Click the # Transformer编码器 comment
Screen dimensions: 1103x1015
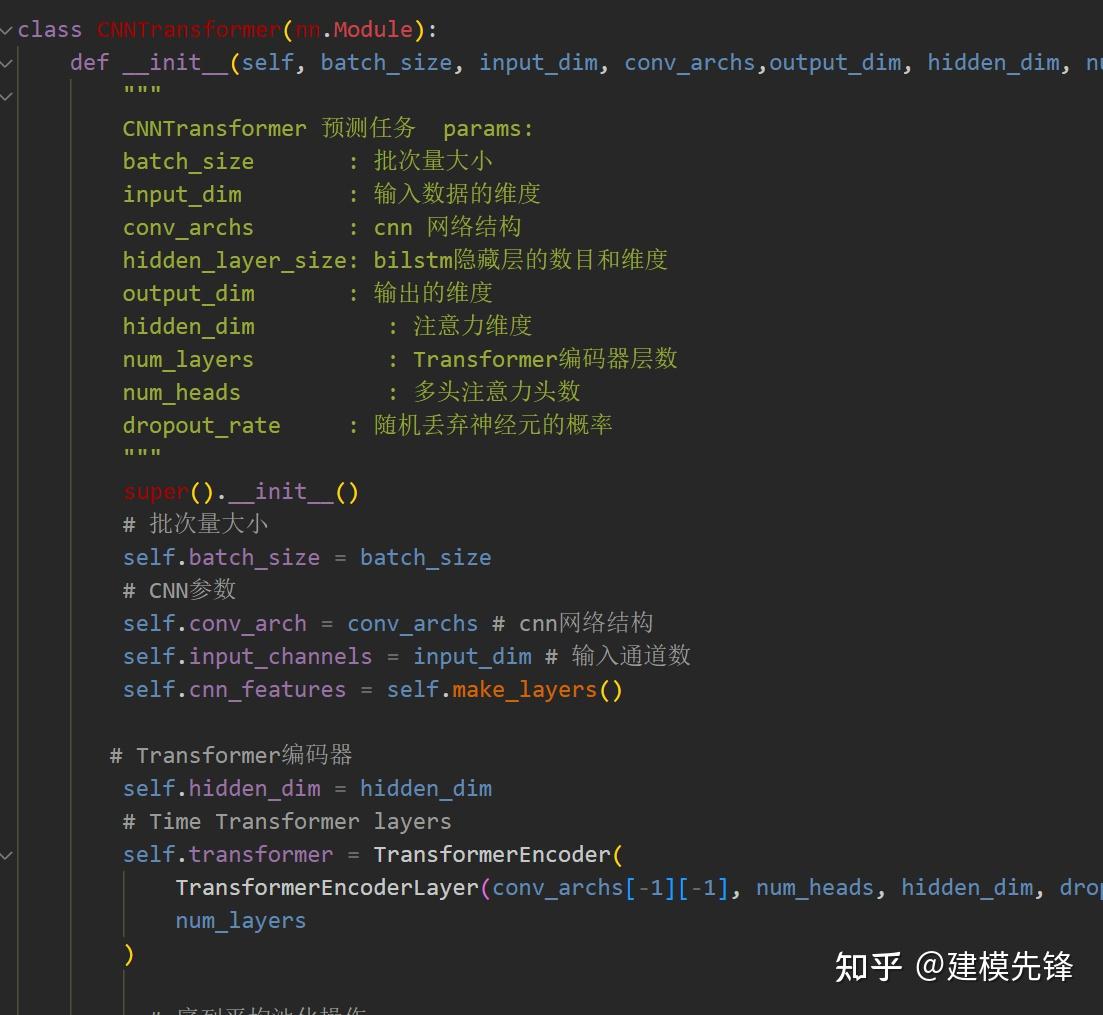231,755
